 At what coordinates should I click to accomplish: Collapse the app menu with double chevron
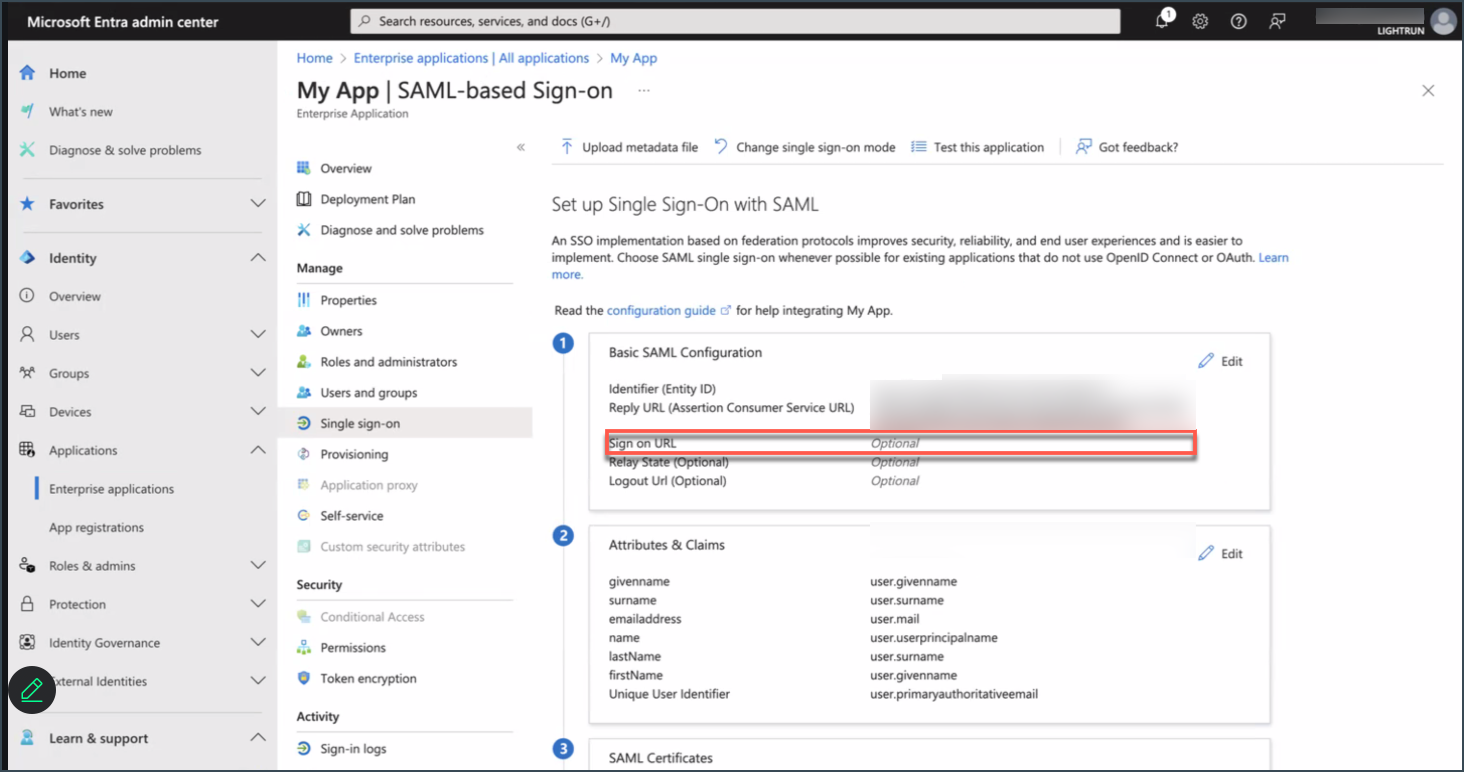[x=520, y=147]
